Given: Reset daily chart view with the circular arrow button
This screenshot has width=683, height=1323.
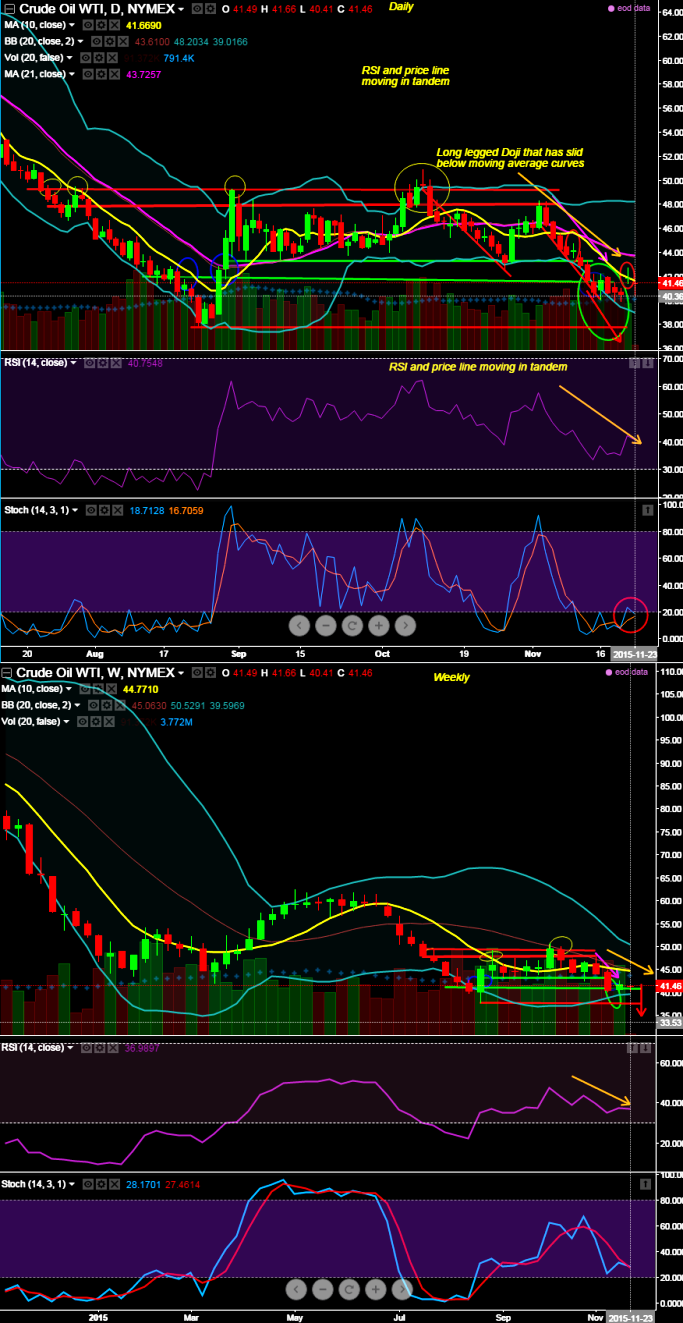Looking at the screenshot, I should 352,626.
